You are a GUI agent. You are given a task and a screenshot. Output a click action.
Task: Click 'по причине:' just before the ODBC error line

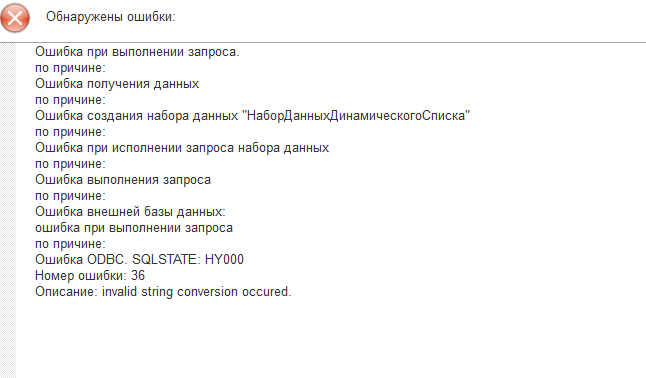click(70, 244)
